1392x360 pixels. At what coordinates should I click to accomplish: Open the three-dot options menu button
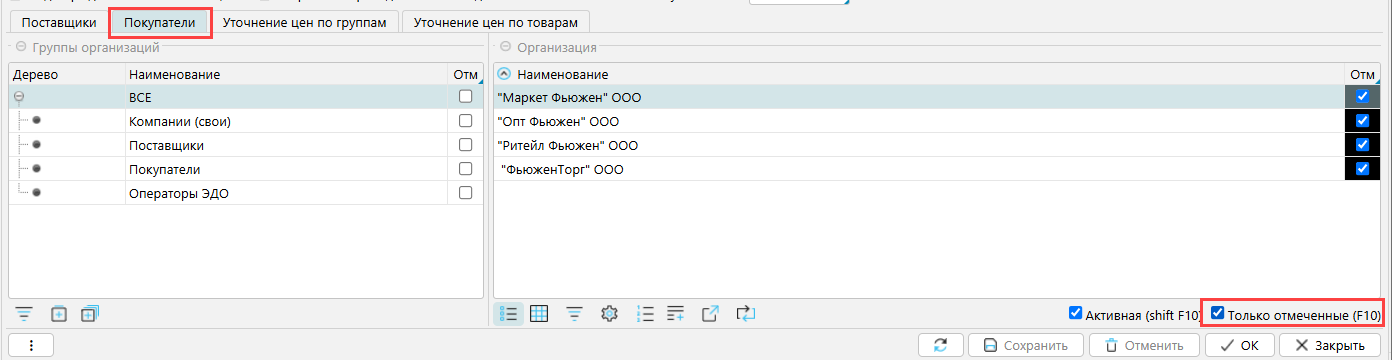(32, 345)
